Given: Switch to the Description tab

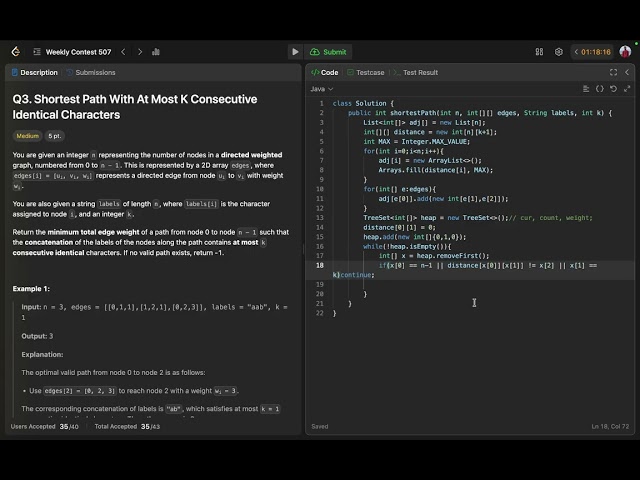Looking at the screenshot, I should coord(35,72).
